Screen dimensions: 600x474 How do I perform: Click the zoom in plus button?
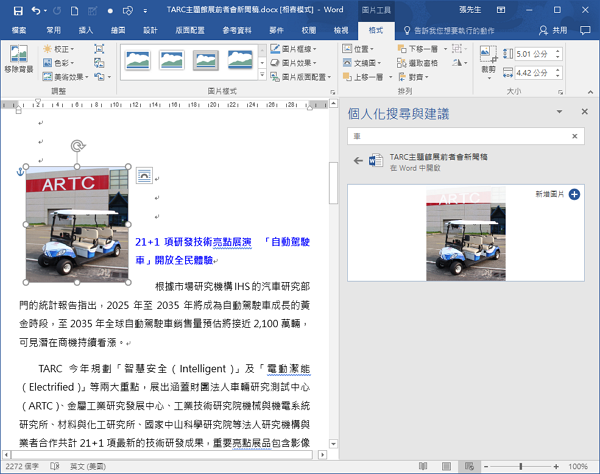(x=556, y=466)
